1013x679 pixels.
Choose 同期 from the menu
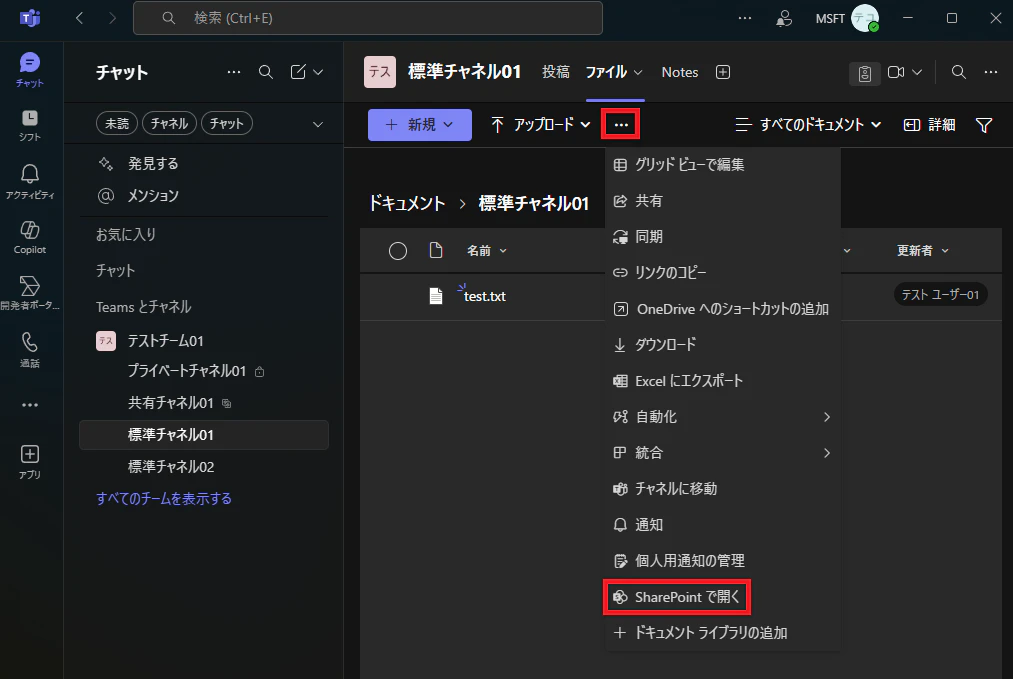pyautogui.click(x=722, y=237)
